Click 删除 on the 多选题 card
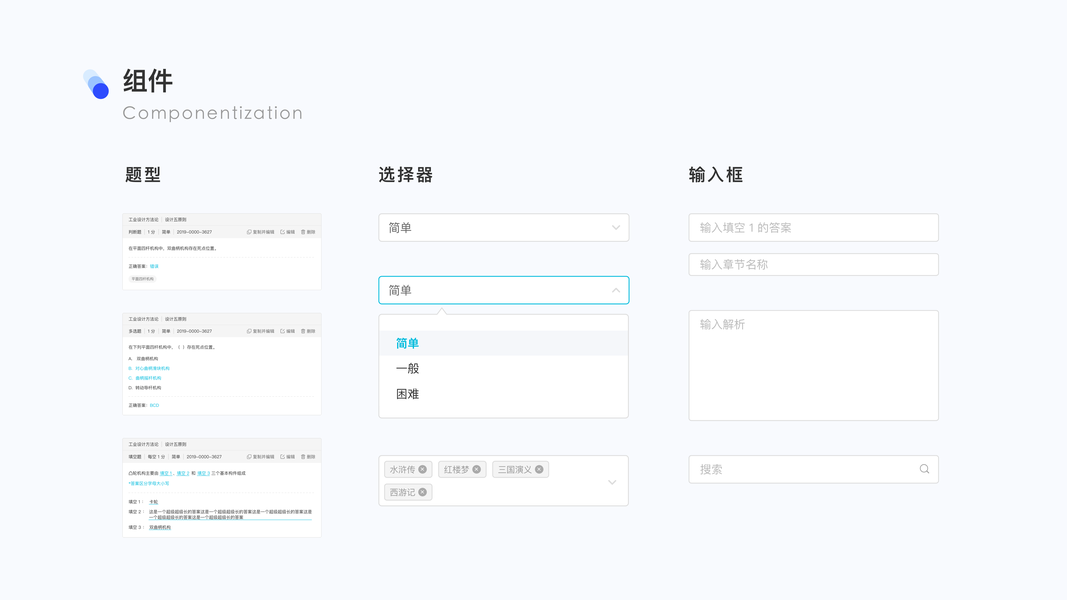1067x600 pixels. (x=308, y=331)
